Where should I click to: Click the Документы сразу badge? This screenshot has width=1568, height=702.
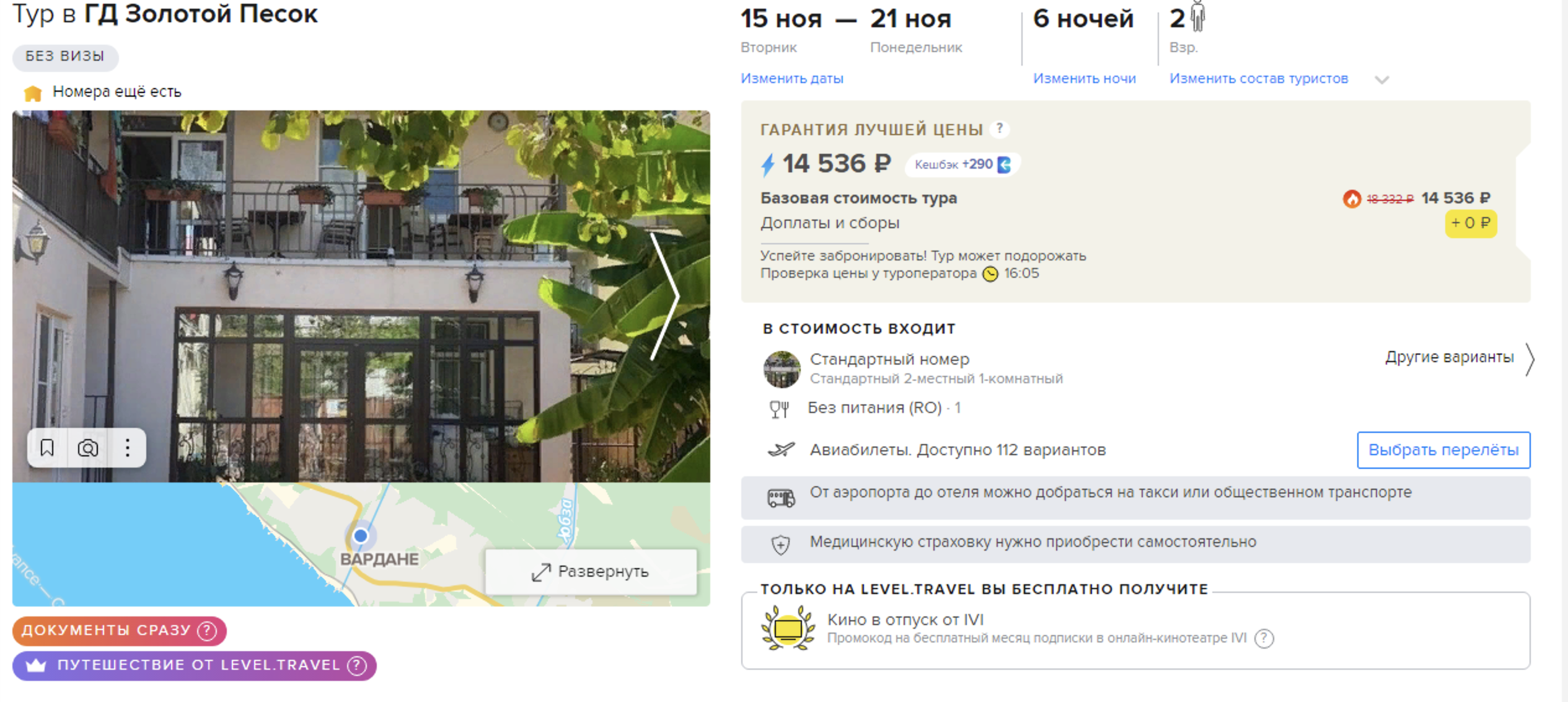pyautogui.click(x=120, y=631)
